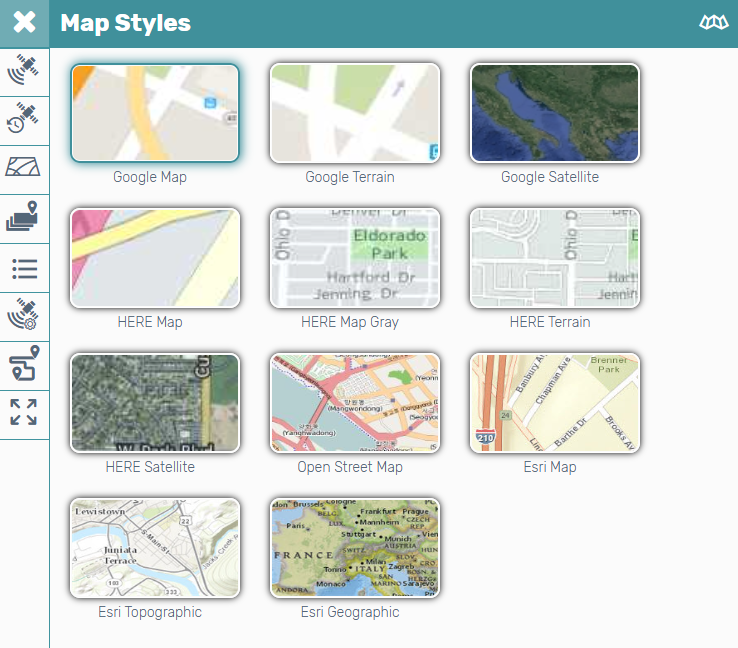Open the satellite settings gear icon
The height and width of the screenshot is (648, 738).
(23, 314)
